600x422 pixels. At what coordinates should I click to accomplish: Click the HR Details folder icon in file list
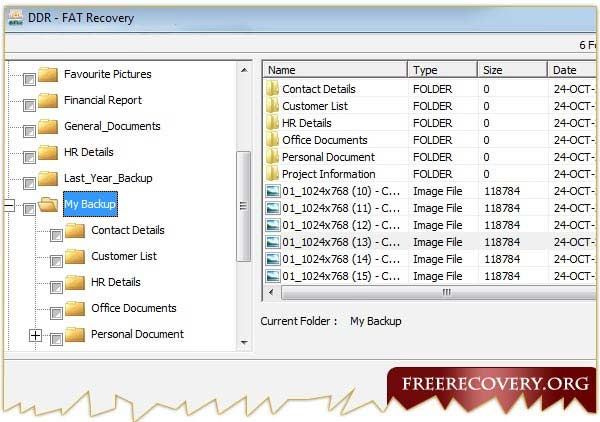272,123
